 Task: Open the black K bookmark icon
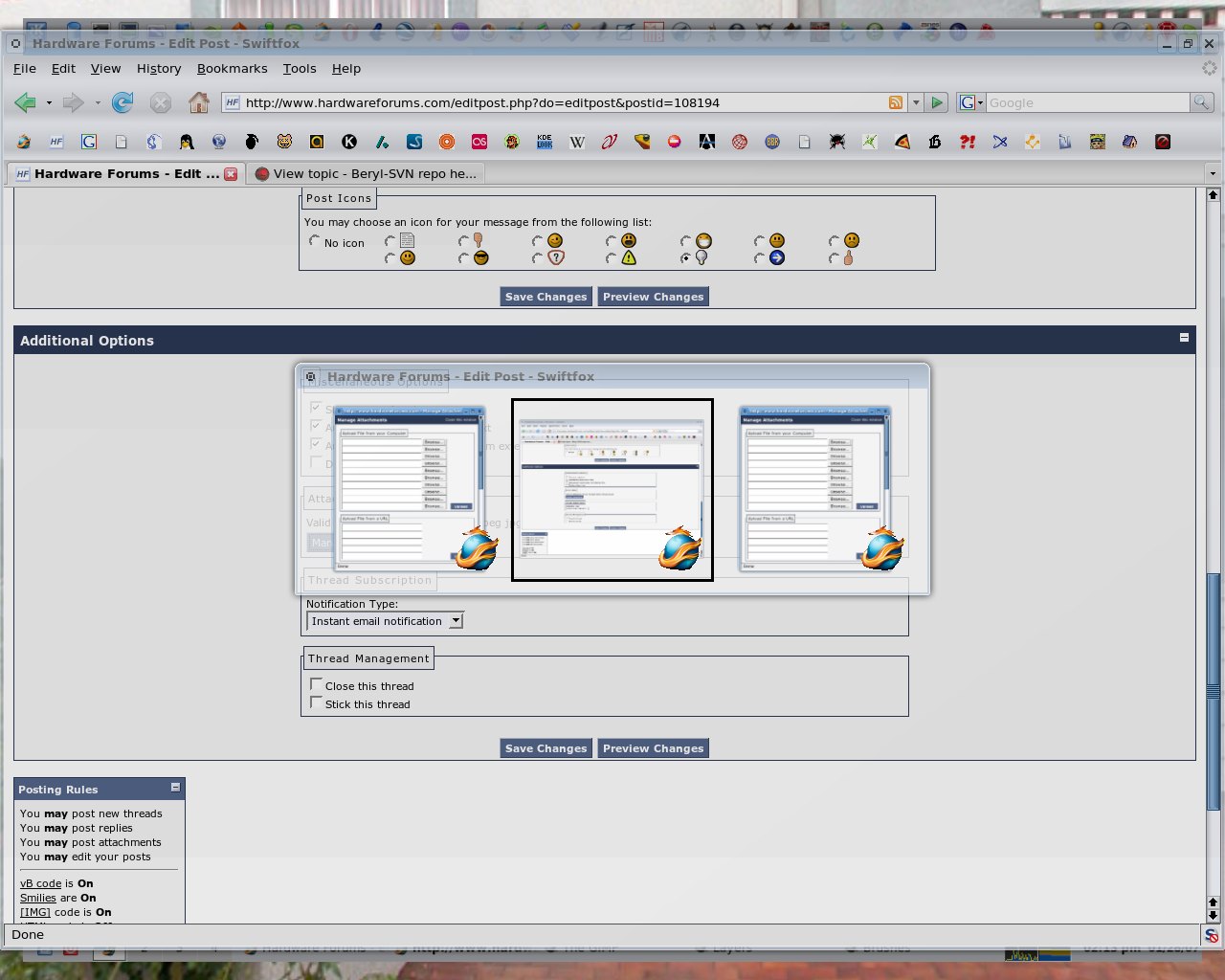coord(349,142)
